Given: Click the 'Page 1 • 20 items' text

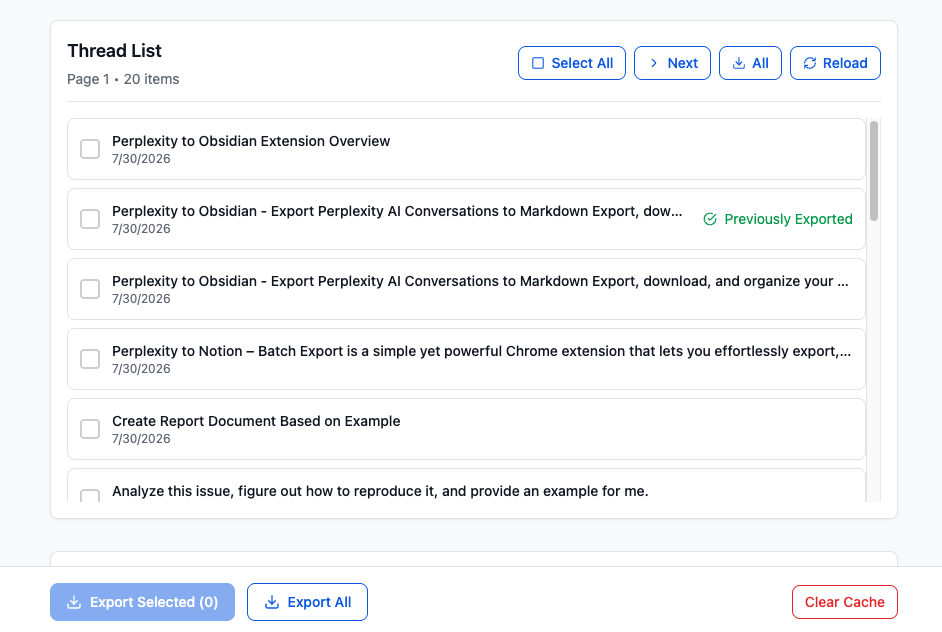Looking at the screenshot, I should coord(123,79).
